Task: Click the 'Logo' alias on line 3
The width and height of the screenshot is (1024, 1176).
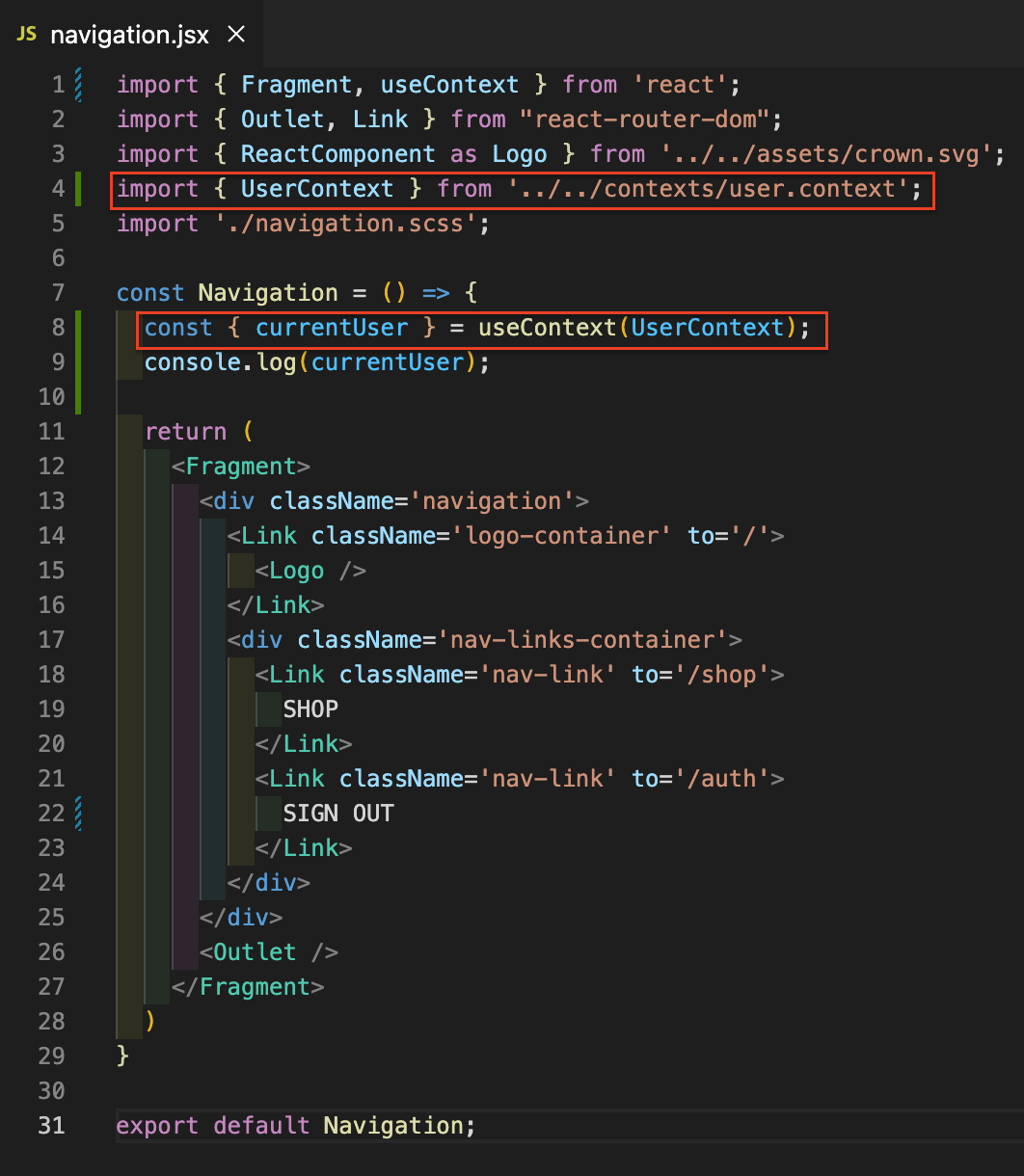Action: pyautogui.click(x=519, y=154)
